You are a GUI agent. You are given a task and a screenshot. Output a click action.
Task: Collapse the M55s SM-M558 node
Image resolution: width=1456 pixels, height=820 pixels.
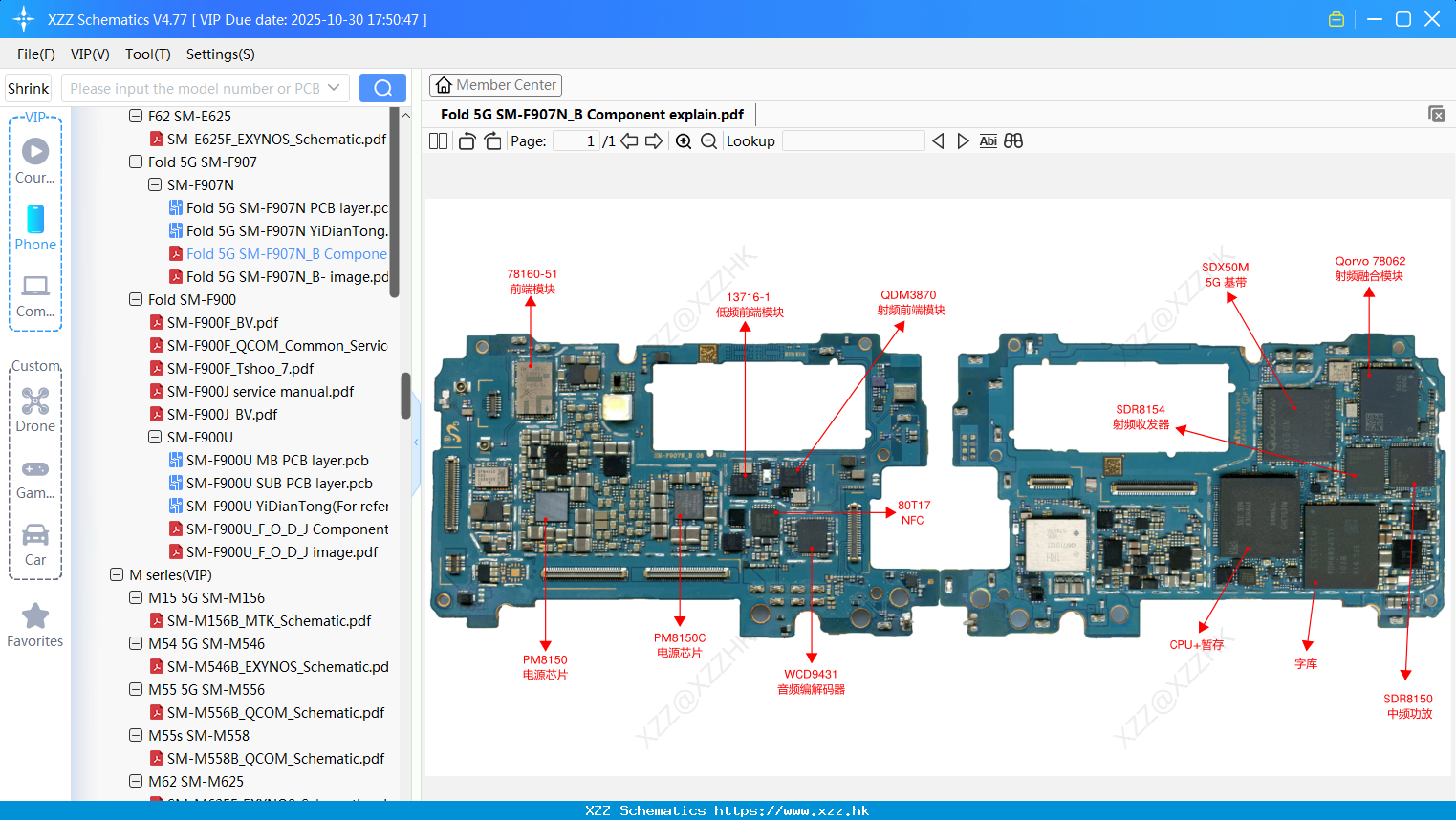pos(136,736)
